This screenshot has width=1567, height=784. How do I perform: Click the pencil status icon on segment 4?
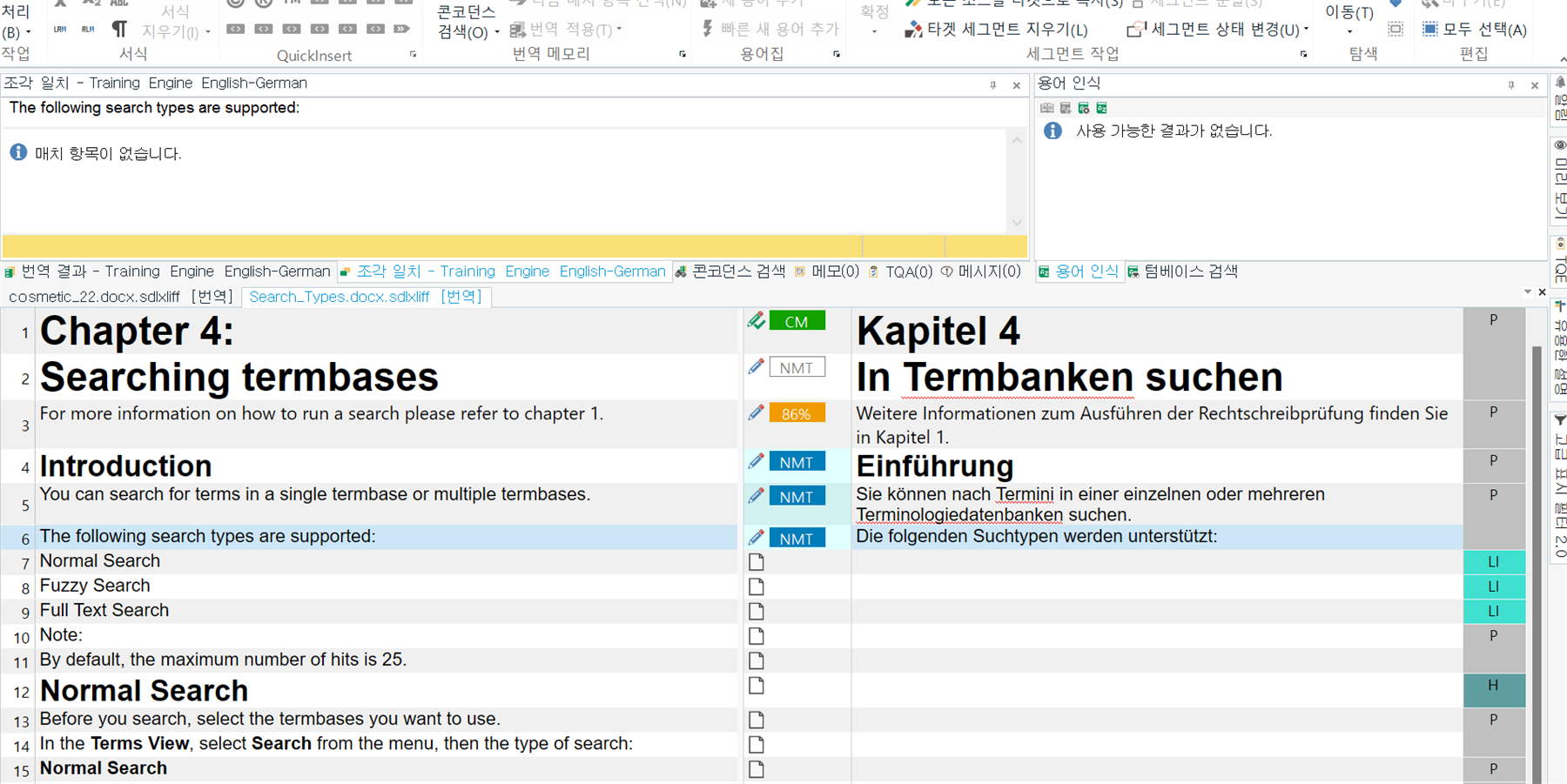pyautogui.click(x=756, y=460)
